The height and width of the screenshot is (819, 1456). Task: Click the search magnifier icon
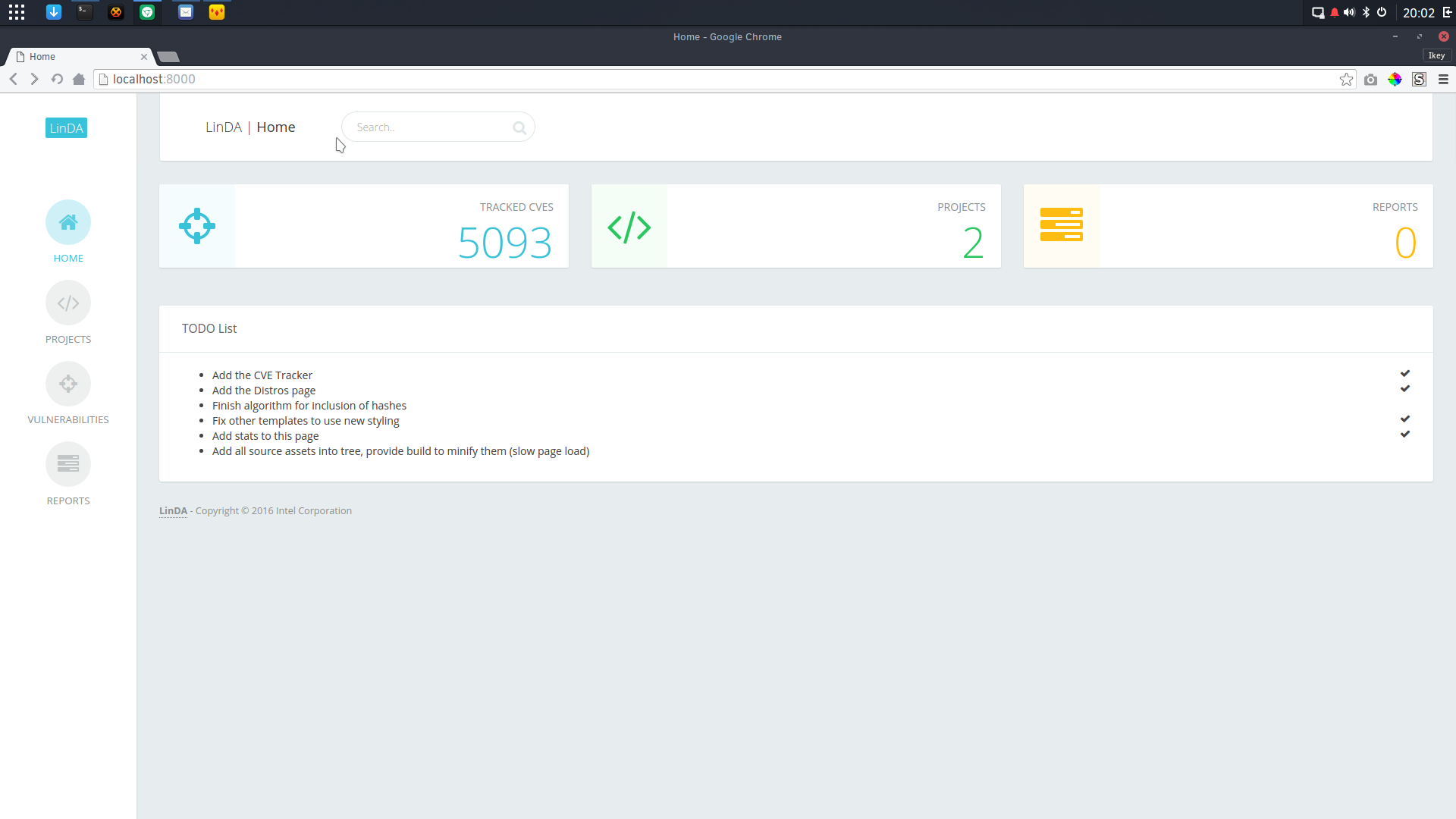pos(519,128)
